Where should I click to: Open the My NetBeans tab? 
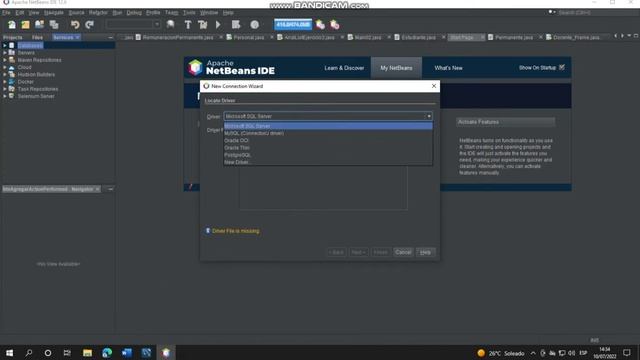click(396, 68)
